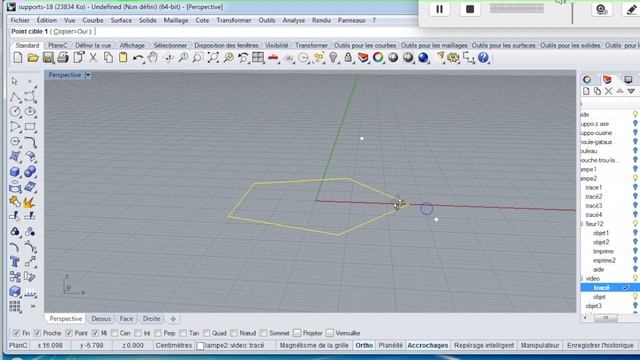Image resolution: width=640 pixels, height=360 pixels.
Task: Select the blue Box solid tool
Action: (x=15, y=172)
